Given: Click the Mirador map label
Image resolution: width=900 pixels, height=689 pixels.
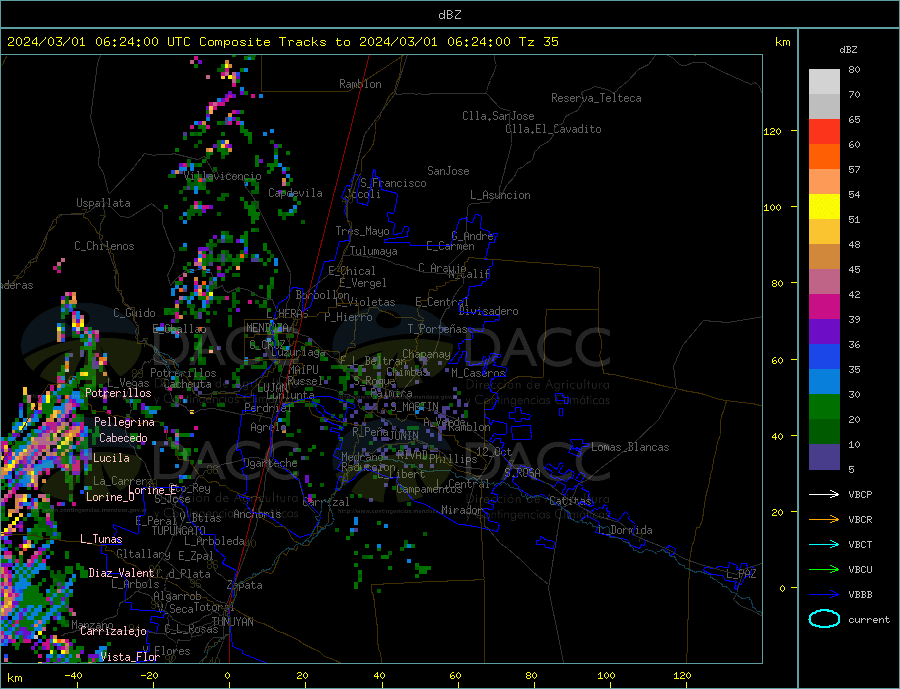Looking at the screenshot, I should 462,510.
